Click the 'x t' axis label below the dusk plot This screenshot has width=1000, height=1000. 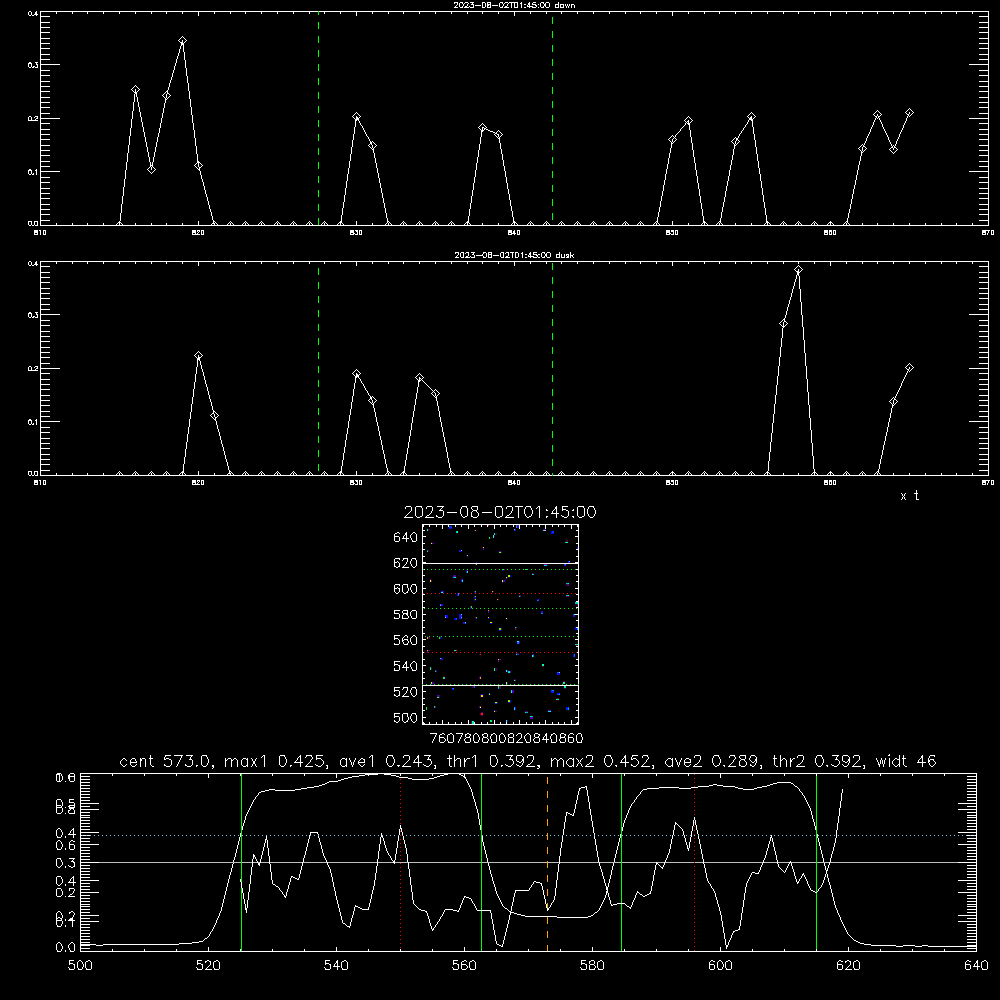pos(909,496)
